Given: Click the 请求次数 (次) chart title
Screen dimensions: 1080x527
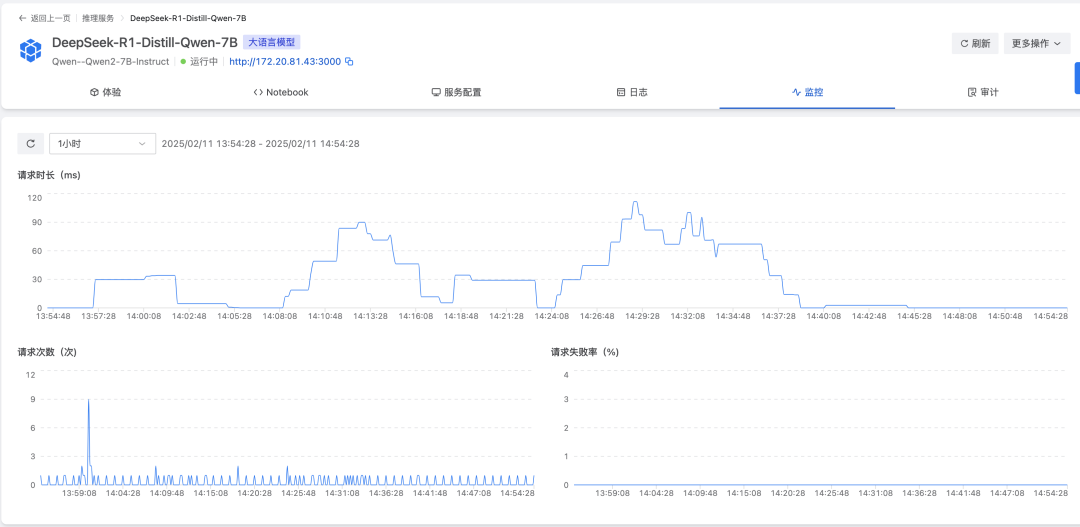Looking at the screenshot, I should click(47, 351).
